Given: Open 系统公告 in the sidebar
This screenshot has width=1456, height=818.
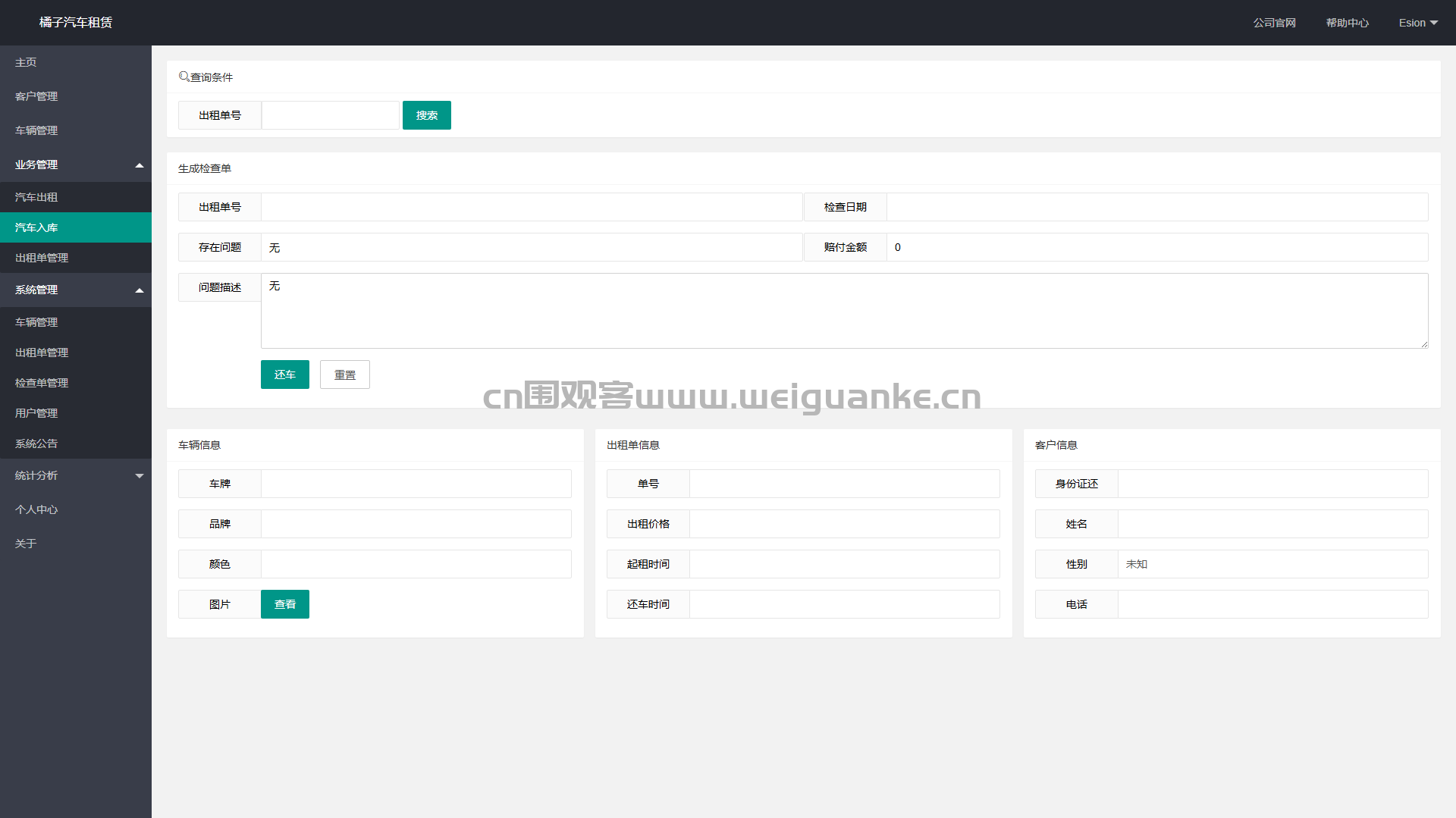Looking at the screenshot, I should tap(76, 443).
